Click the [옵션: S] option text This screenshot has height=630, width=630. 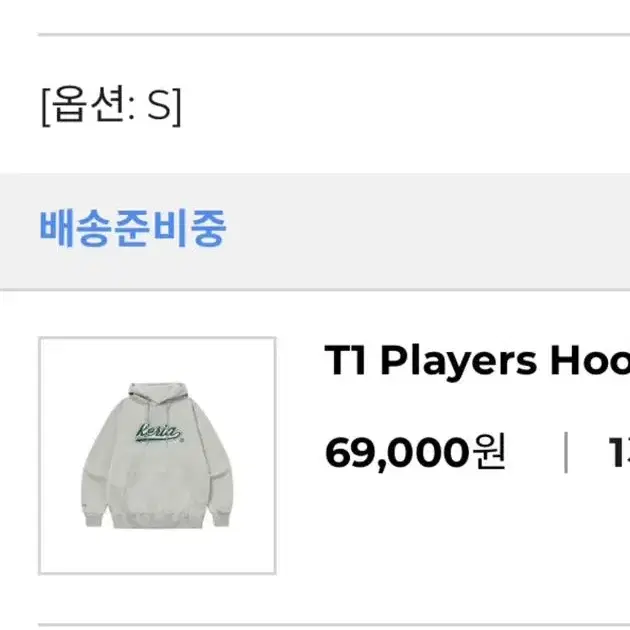pyautogui.click(x=111, y=106)
